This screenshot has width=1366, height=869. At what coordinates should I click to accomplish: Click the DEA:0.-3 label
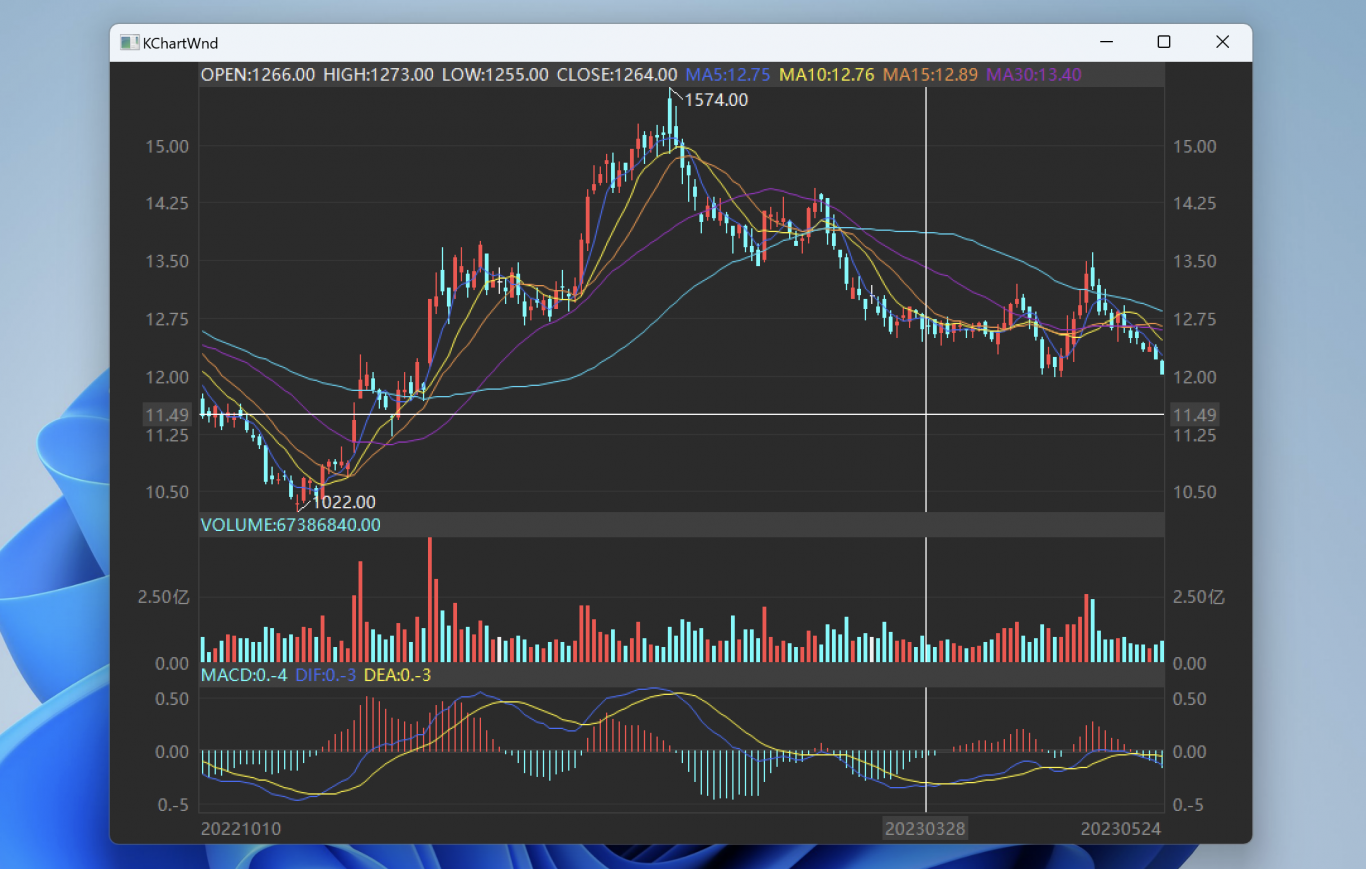[x=397, y=675]
